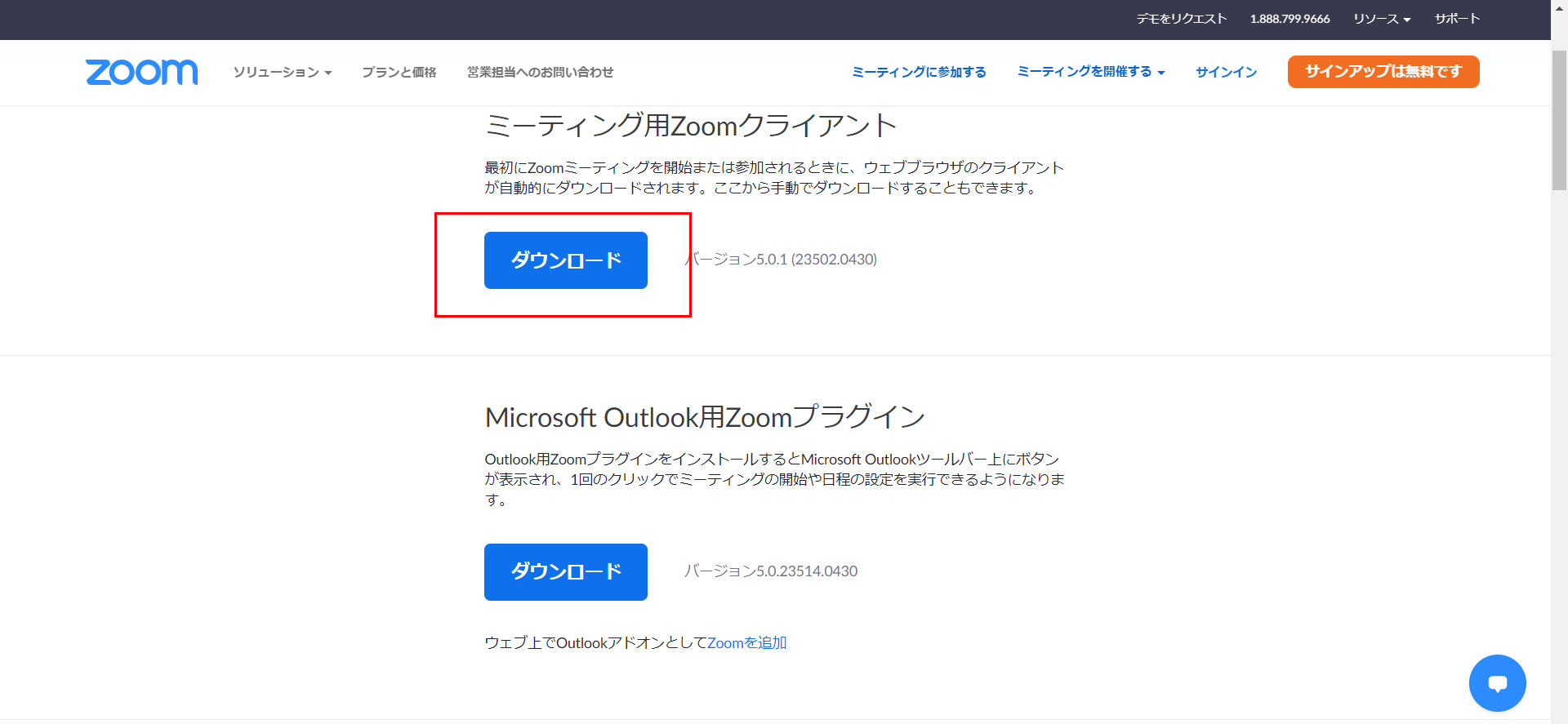Viewport: 1568px width, 724px height.
Task: Open the ミーティングを開催する dropdown
Action: click(x=1090, y=72)
